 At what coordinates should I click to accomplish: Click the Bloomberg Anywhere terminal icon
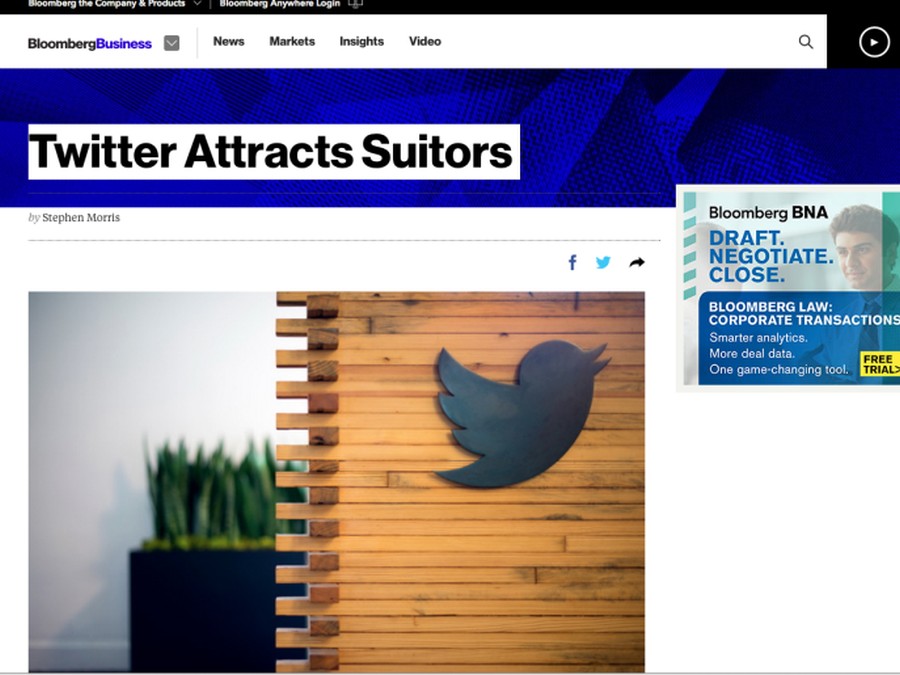356,3
